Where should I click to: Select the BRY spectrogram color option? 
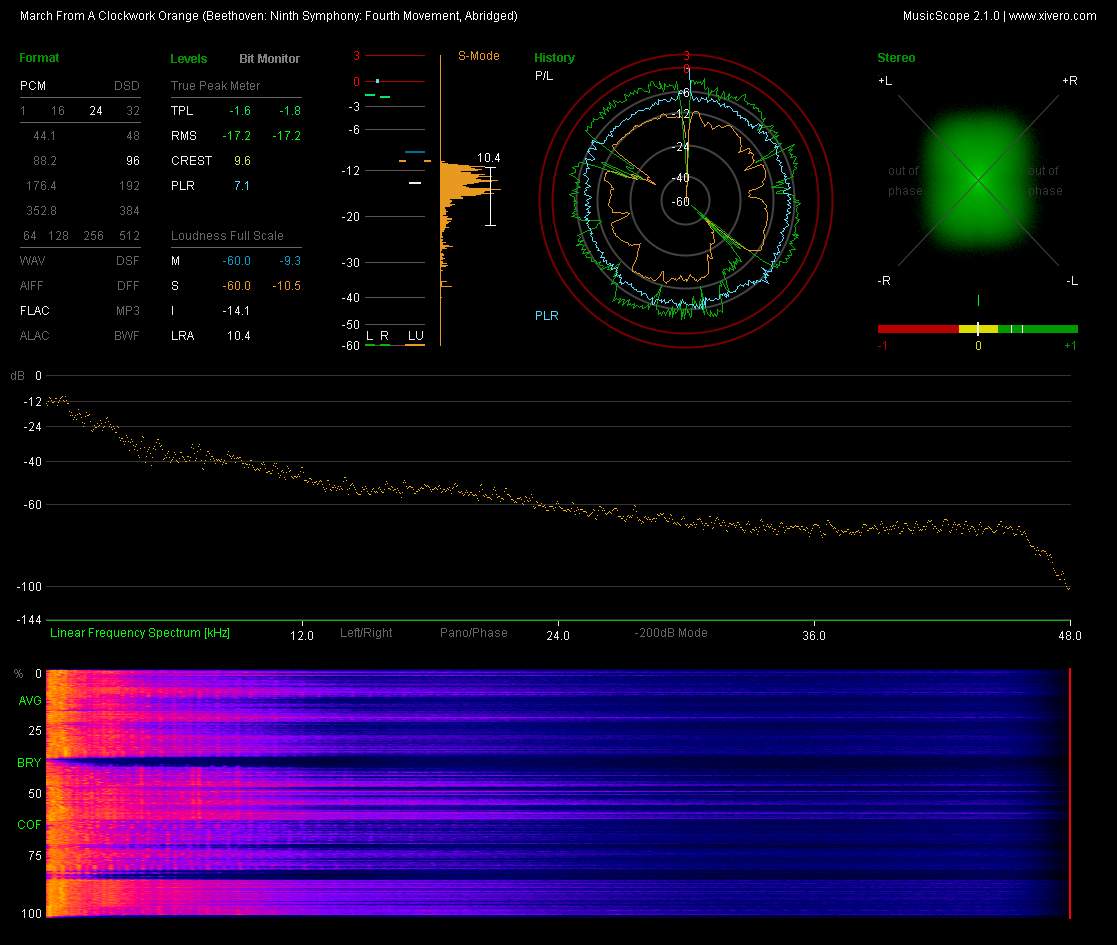click(x=29, y=763)
